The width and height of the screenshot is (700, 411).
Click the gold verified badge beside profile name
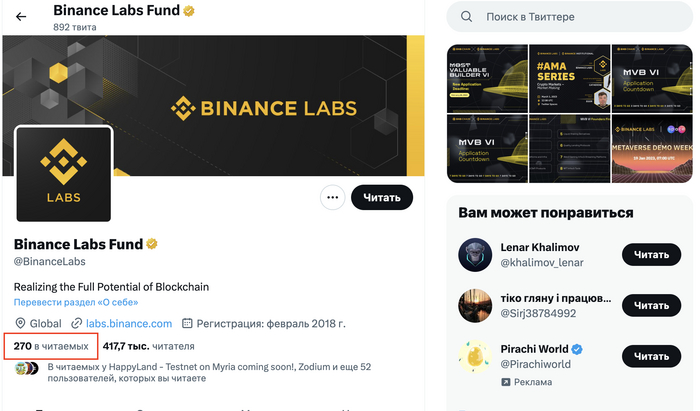(153, 244)
